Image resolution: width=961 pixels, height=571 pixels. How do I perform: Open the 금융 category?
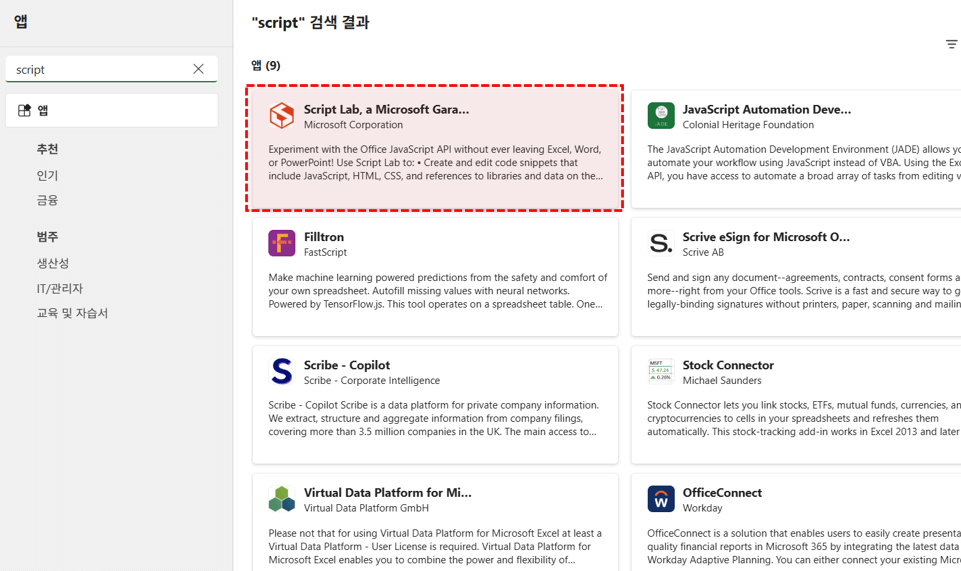[48, 200]
